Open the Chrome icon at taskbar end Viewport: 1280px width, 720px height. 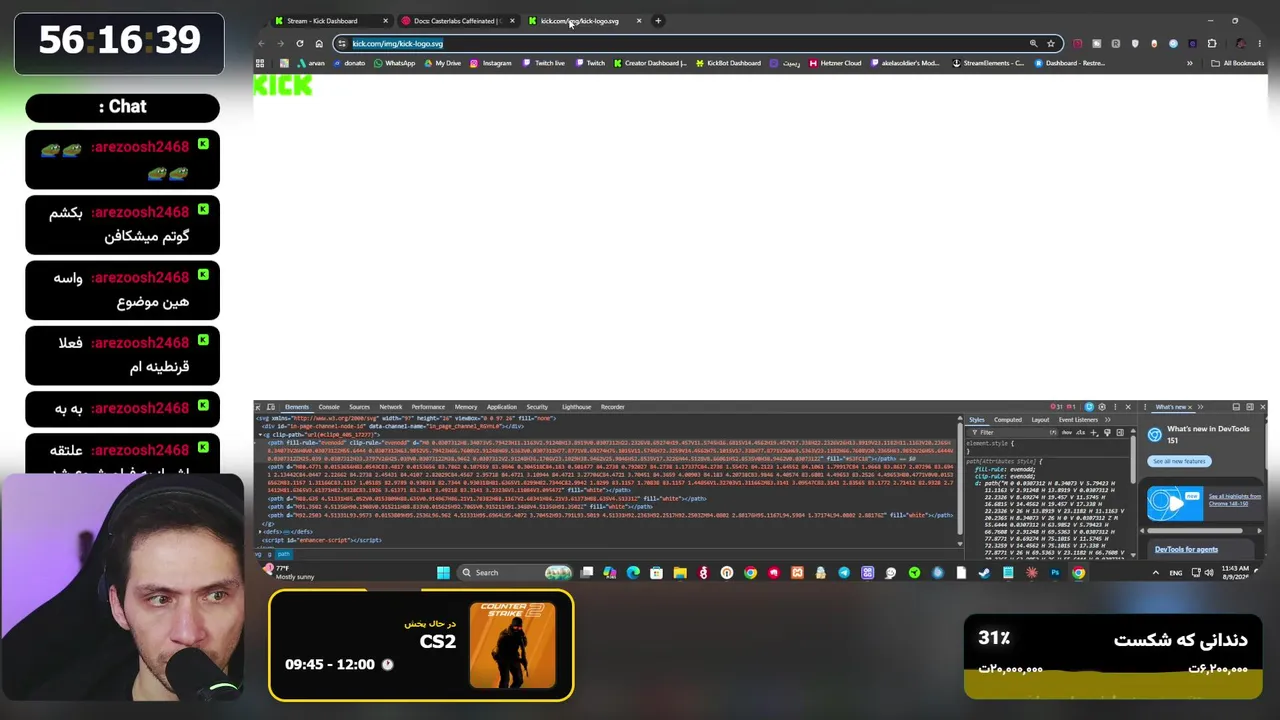pos(1078,573)
